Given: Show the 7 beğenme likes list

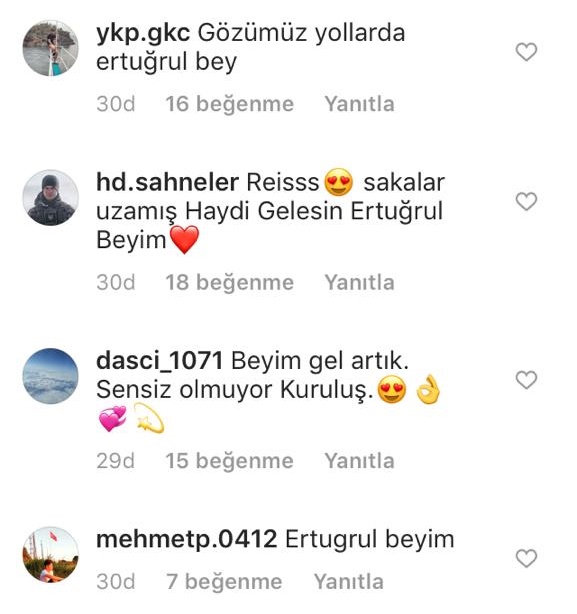Looking at the screenshot, I should pyautogui.click(x=224, y=582).
